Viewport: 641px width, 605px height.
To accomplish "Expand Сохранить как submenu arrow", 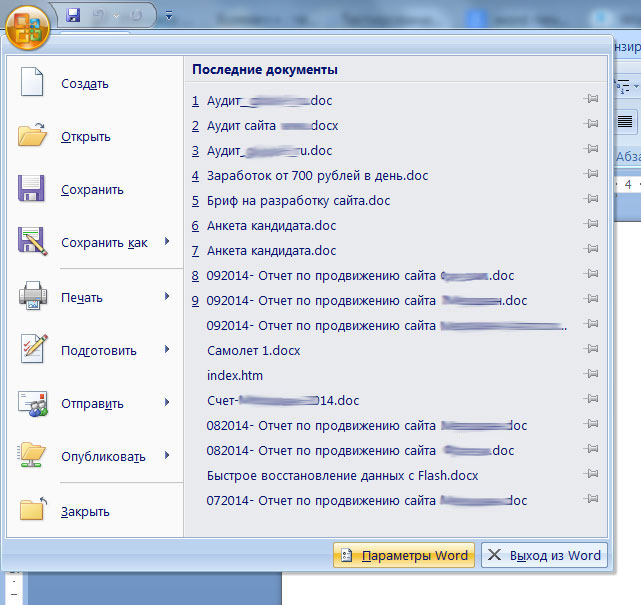I will (167, 241).
